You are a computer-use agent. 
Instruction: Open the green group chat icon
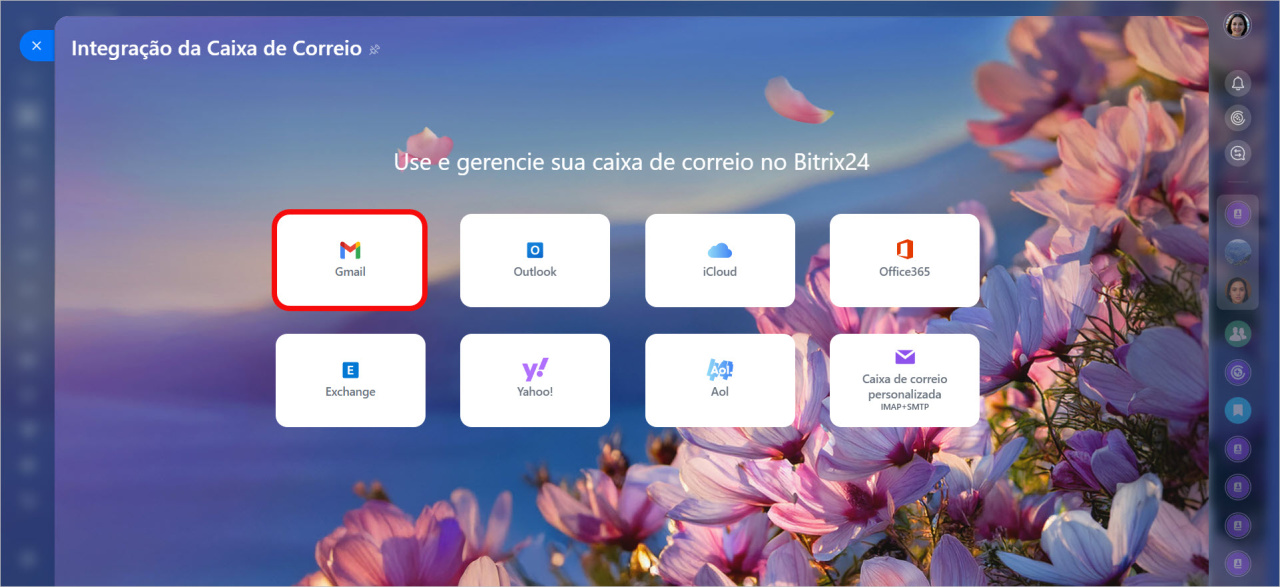pos(1238,333)
